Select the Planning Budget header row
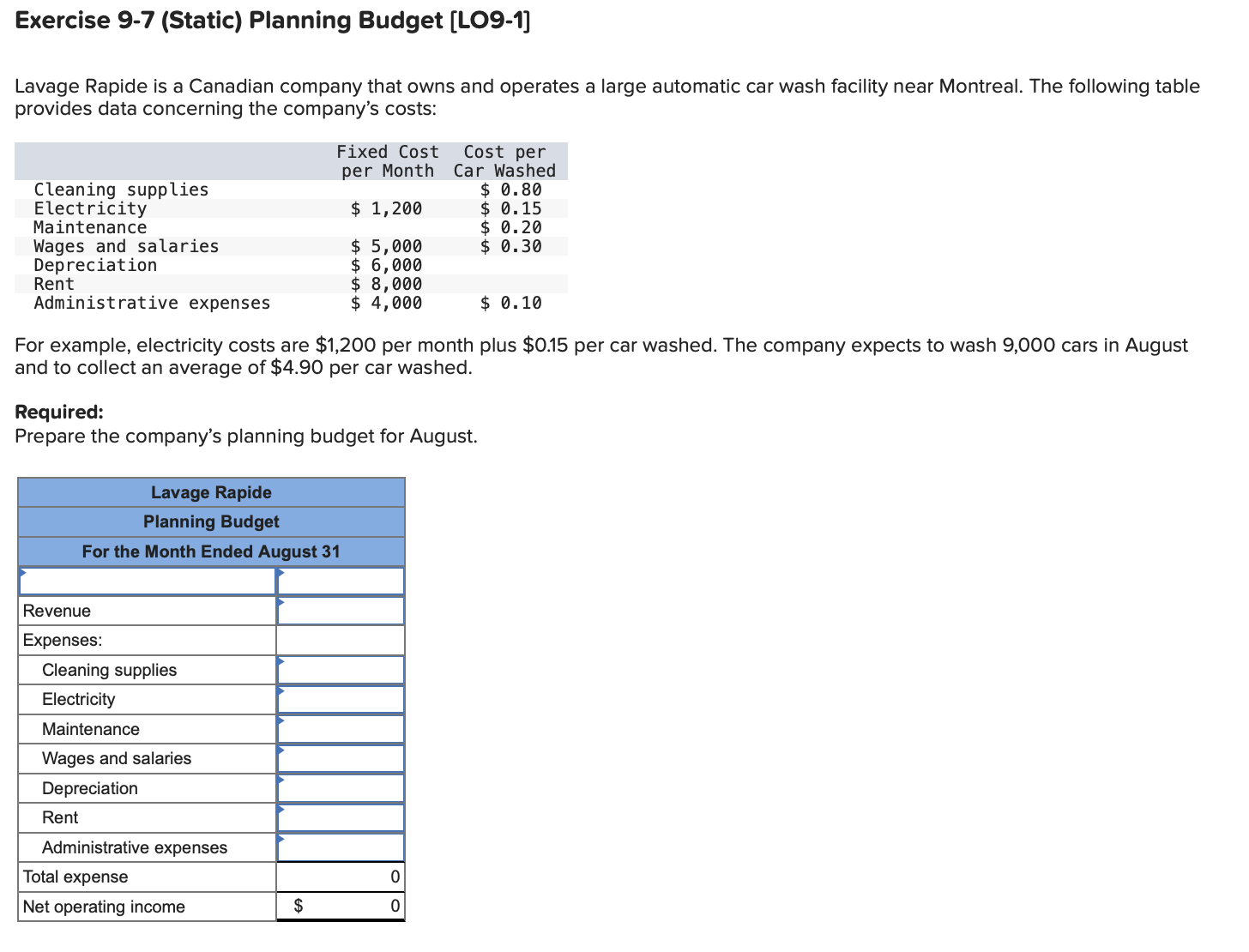 coord(211,521)
